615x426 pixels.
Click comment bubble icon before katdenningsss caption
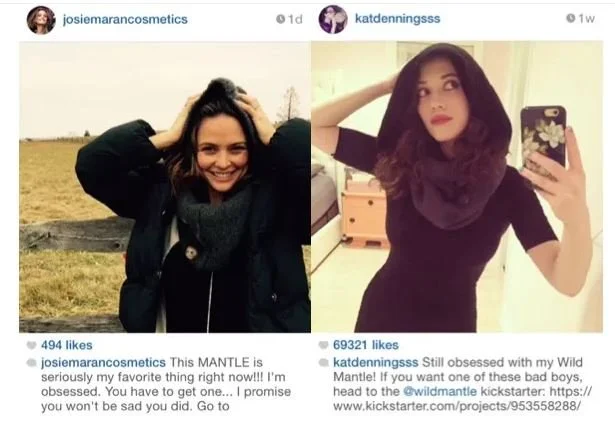(x=323, y=362)
